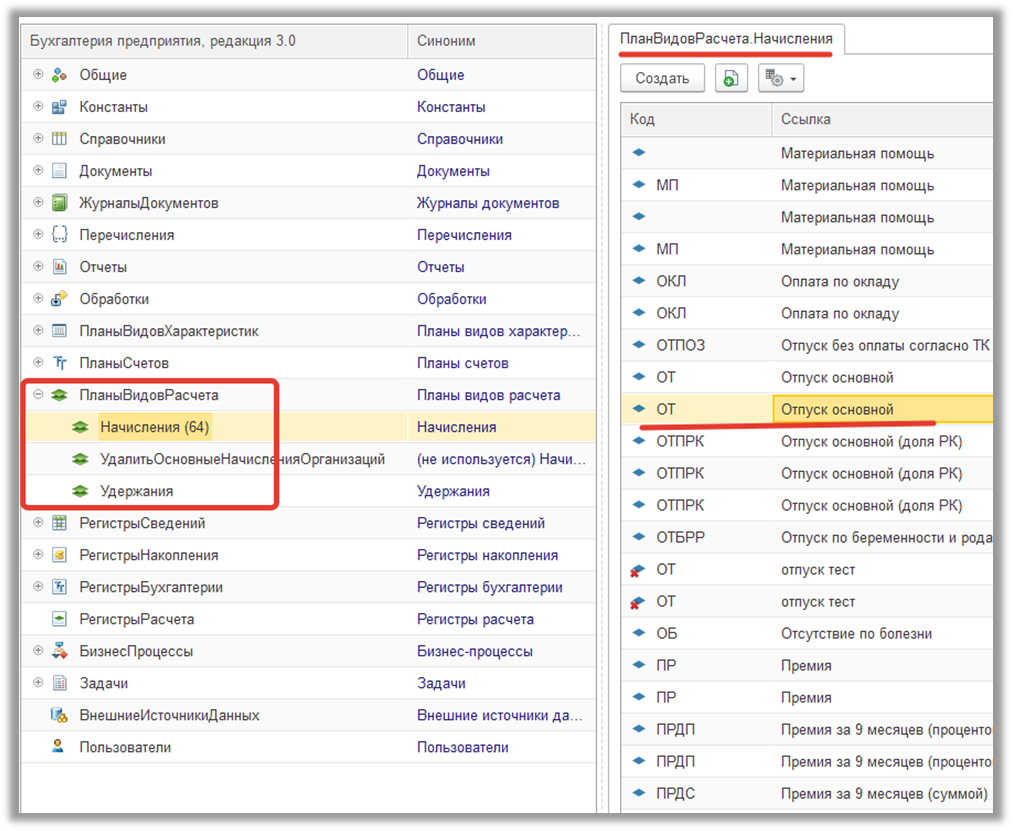The width and height of the screenshot is (1013, 831).
Task: Collapse the ПланыВидовРасчета tree node
Action: coord(38,395)
